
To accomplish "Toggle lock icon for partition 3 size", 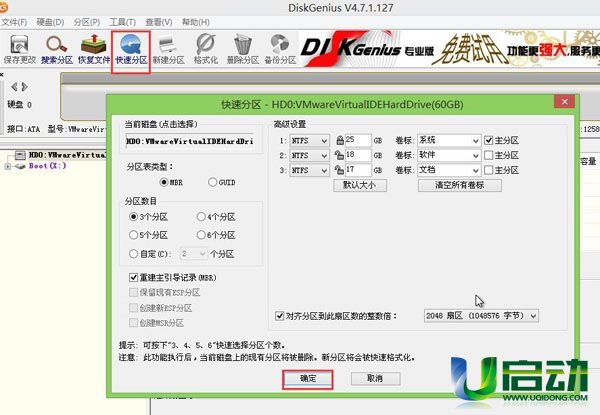I will tap(339, 170).
